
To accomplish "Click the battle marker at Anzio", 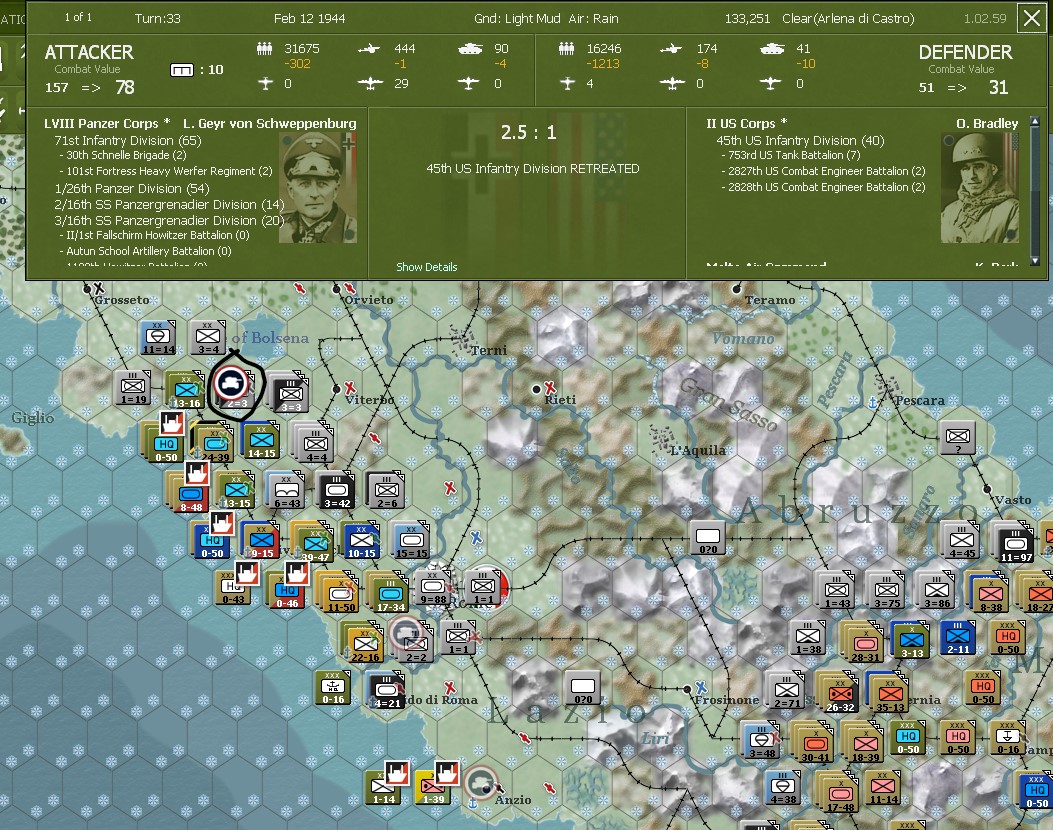I will tap(480, 782).
